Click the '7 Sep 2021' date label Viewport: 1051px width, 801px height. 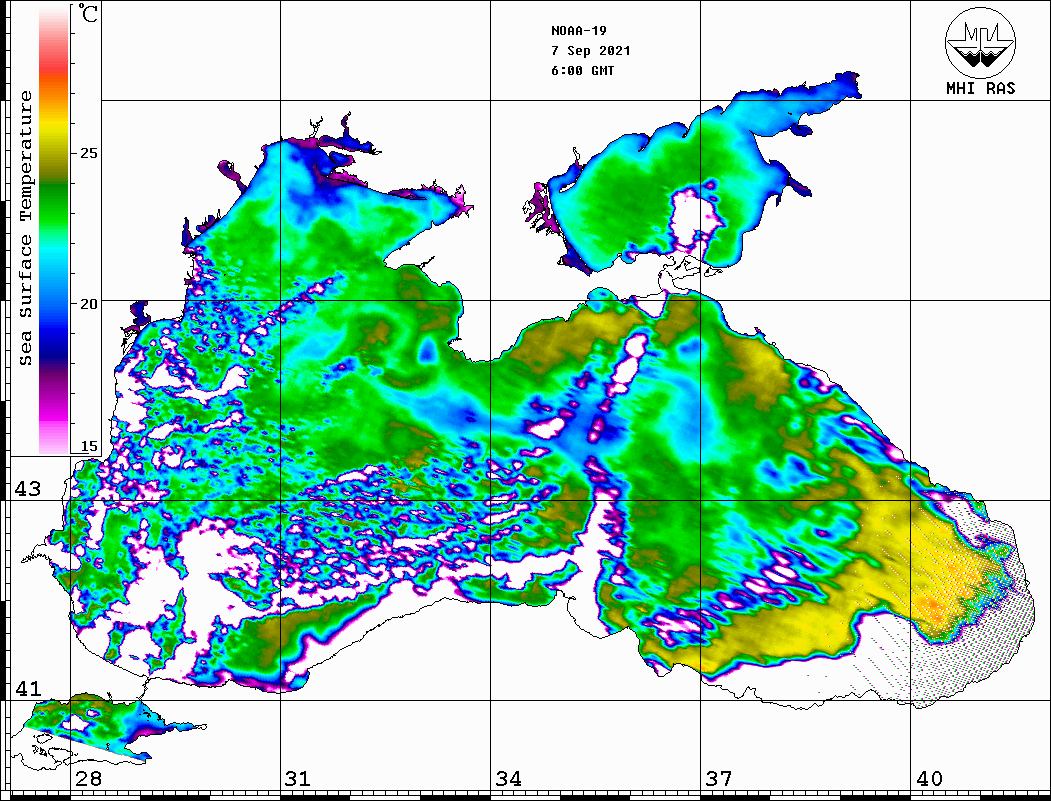pyautogui.click(x=591, y=51)
